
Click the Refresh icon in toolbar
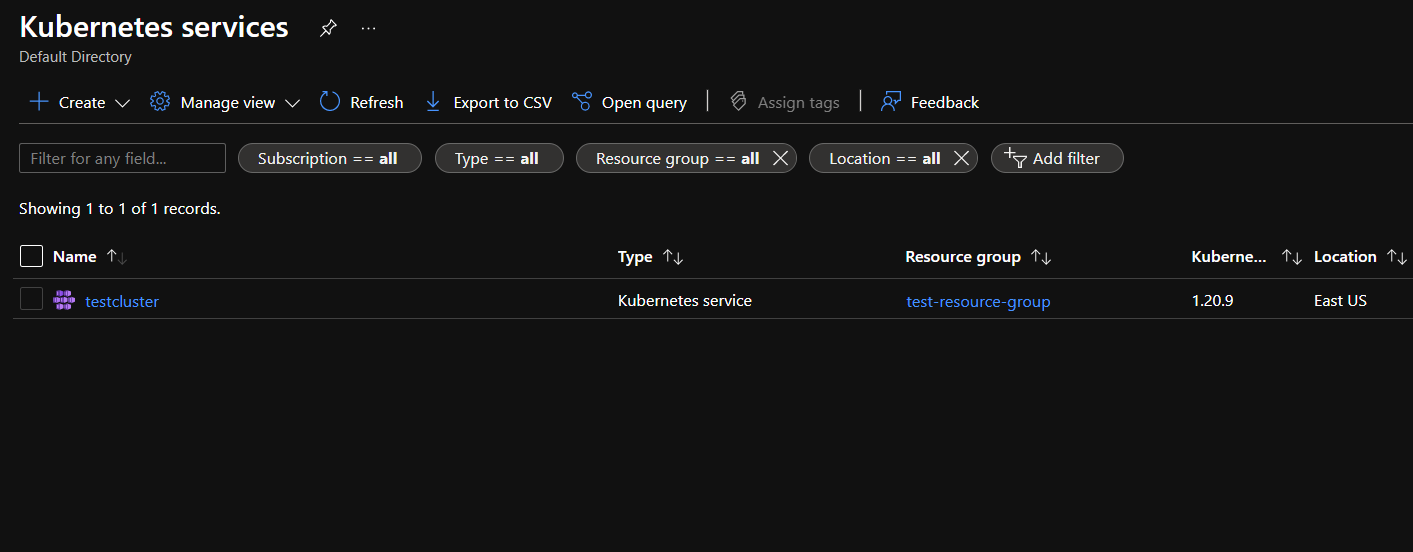pyautogui.click(x=330, y=102)
